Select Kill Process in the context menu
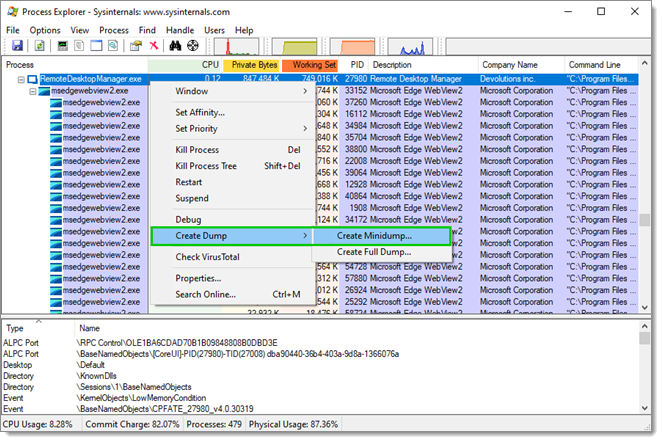The width and height of the screenshot is (662, 442). point(233,150)
